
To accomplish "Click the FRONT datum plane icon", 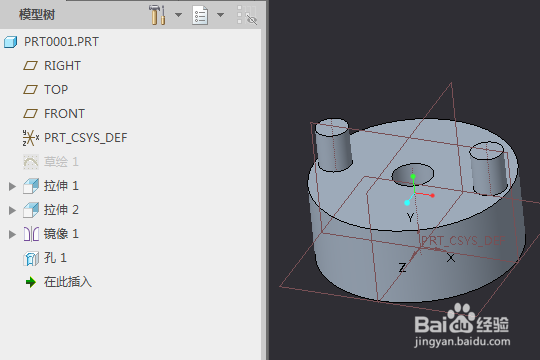I will tap(30, 114).
